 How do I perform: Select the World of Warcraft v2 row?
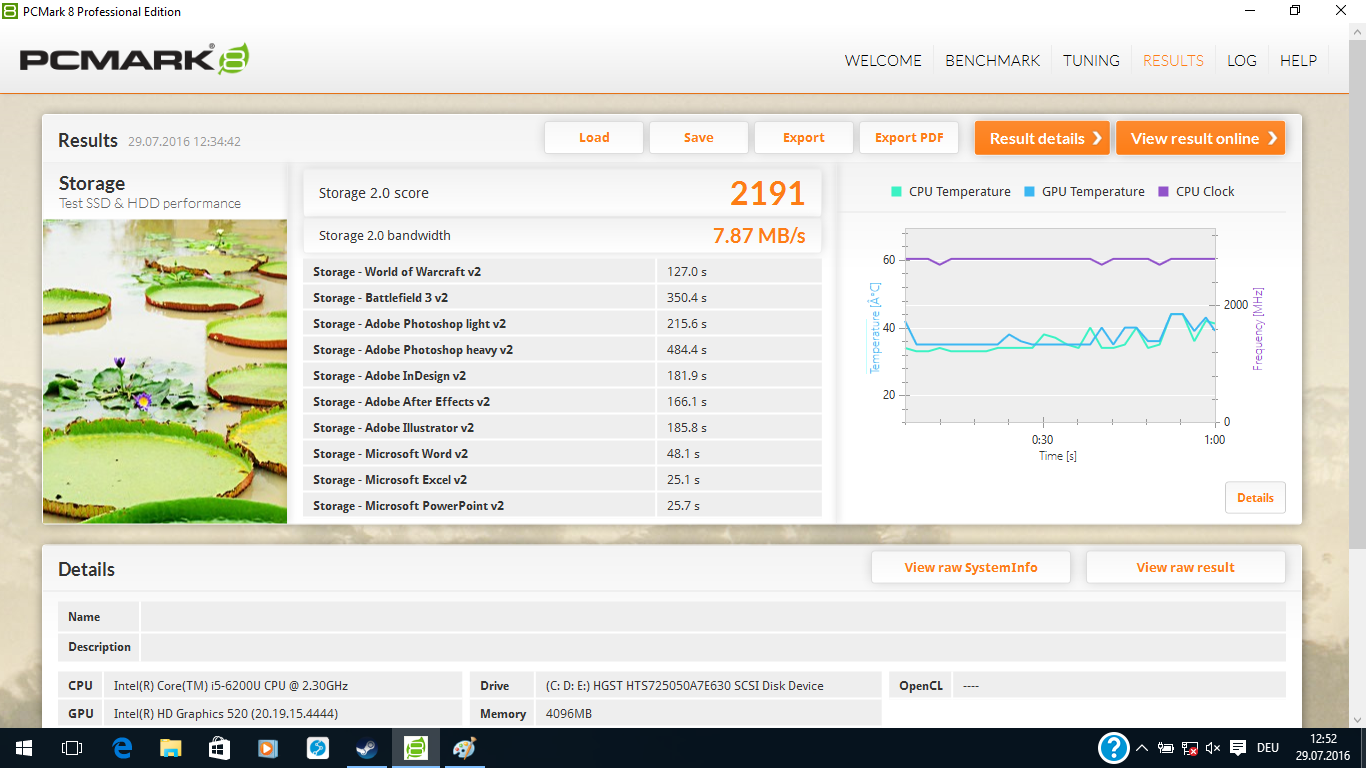click(x=562, y=272)
